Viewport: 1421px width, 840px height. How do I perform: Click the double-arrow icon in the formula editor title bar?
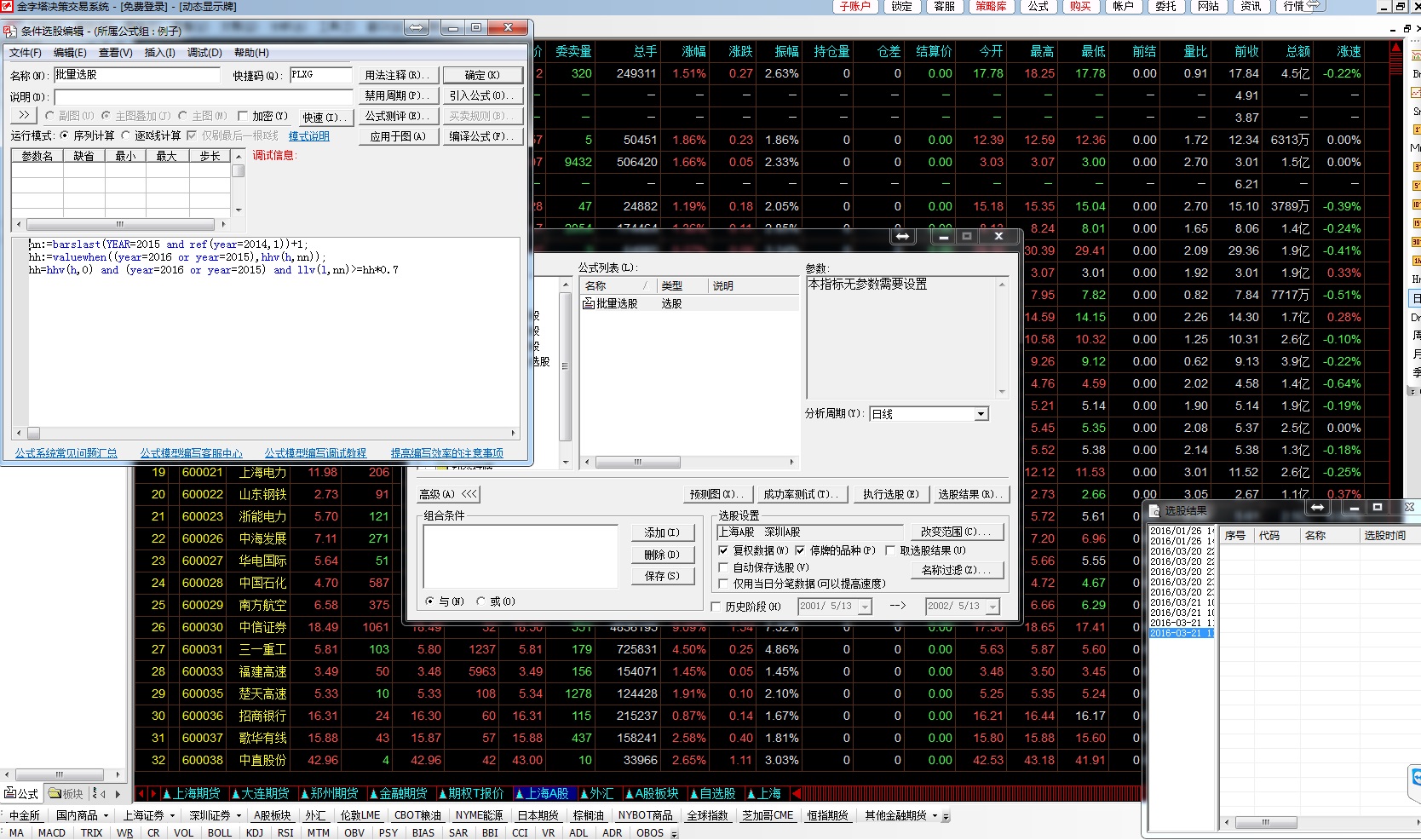click(417, 27)
